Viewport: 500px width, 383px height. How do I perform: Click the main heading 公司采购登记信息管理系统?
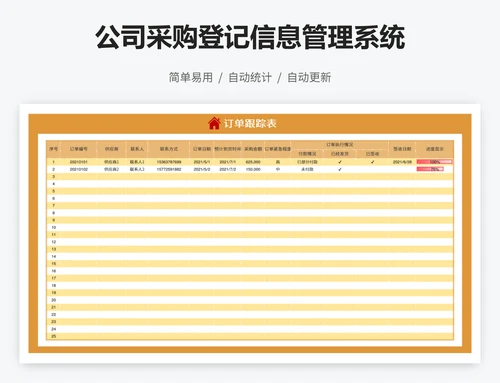click(250, 37)
